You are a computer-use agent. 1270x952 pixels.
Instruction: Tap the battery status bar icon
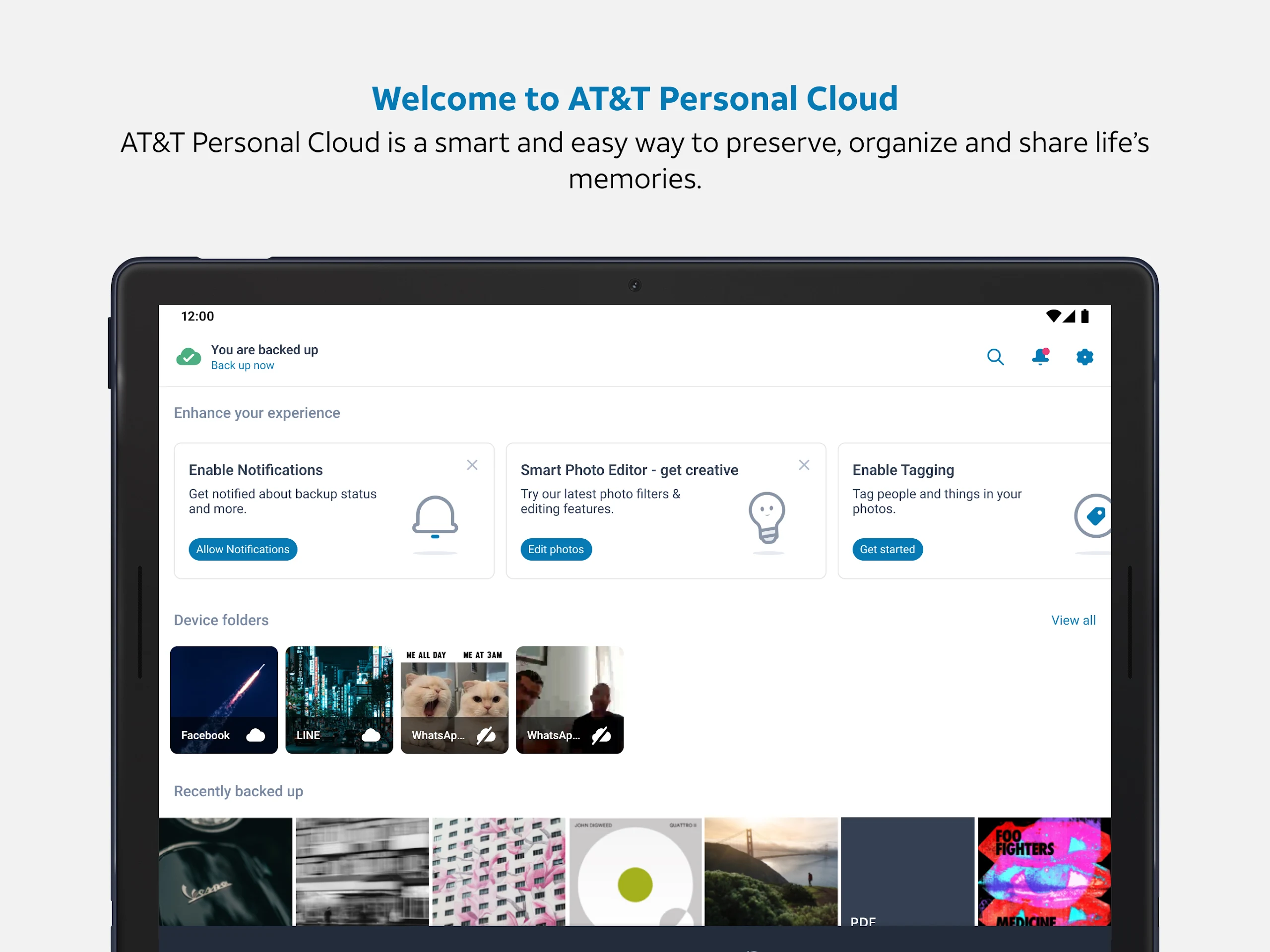point(1084,317)
